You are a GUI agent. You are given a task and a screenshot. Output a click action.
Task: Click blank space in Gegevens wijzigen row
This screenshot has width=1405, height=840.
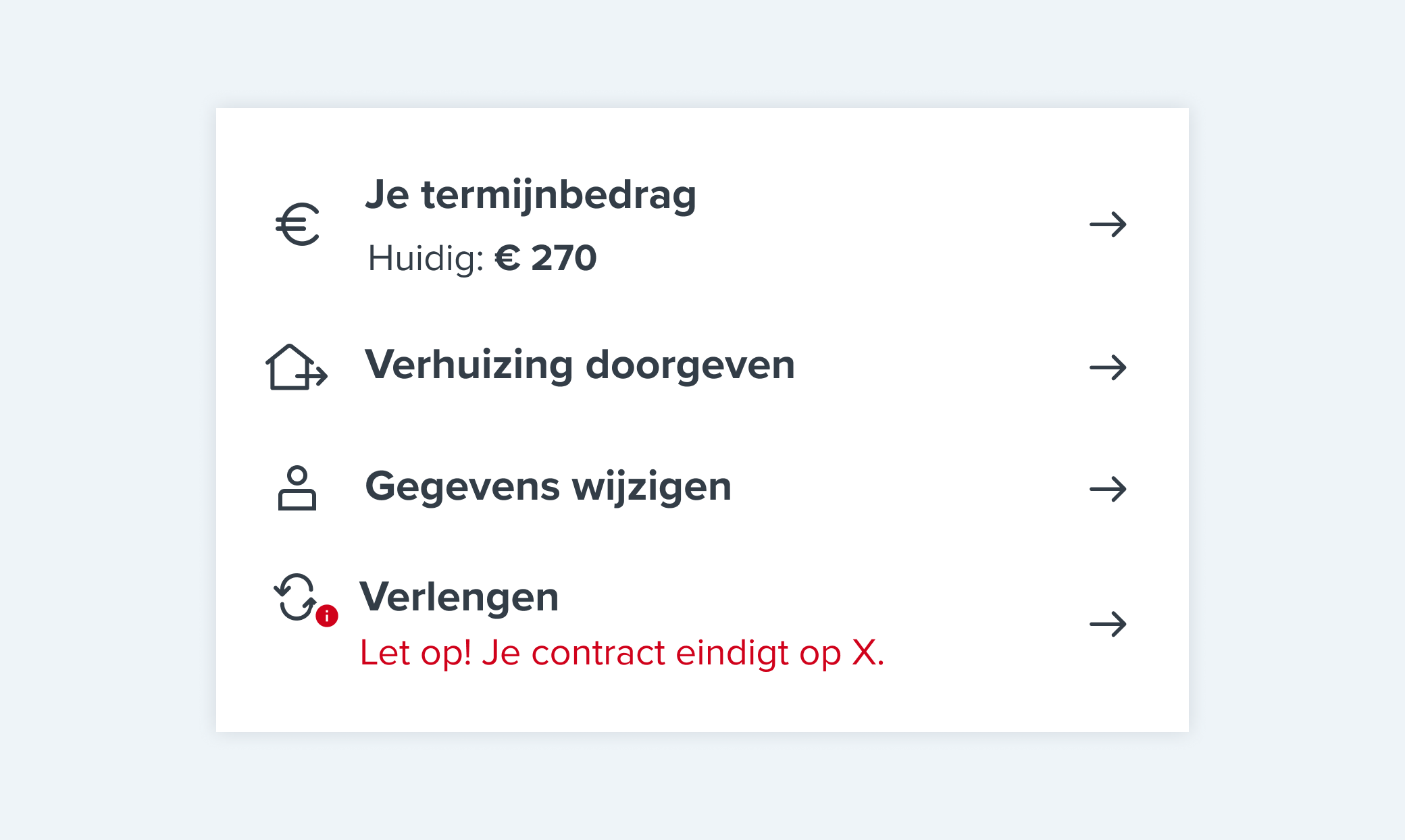pos(905,488)
